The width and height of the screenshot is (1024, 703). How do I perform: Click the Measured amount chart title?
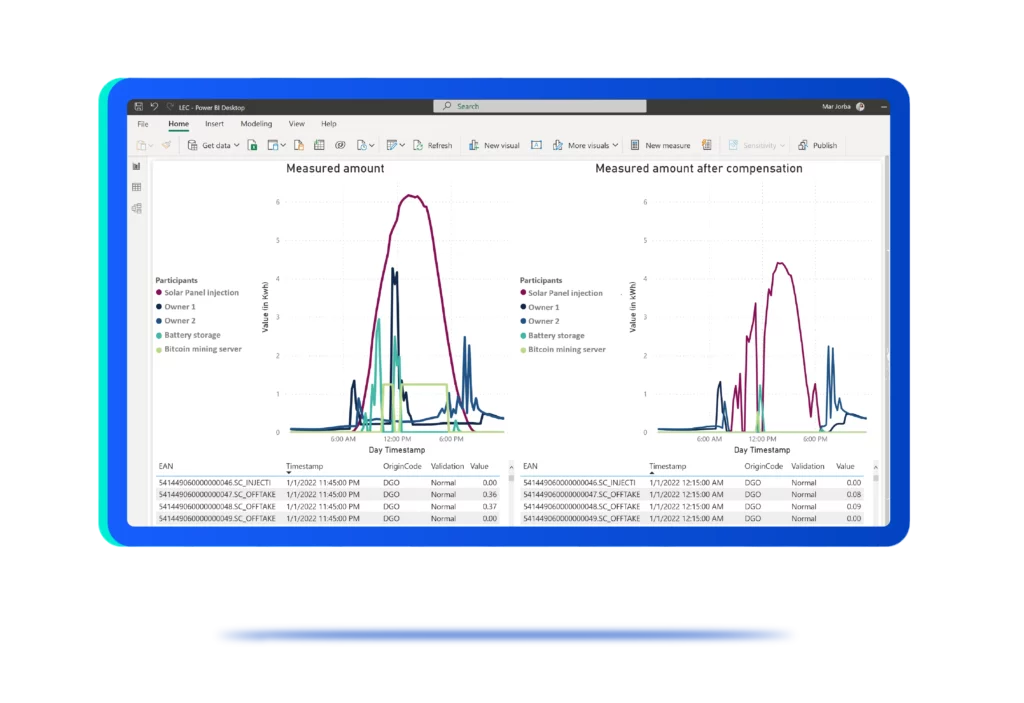[x=335, y=169]
